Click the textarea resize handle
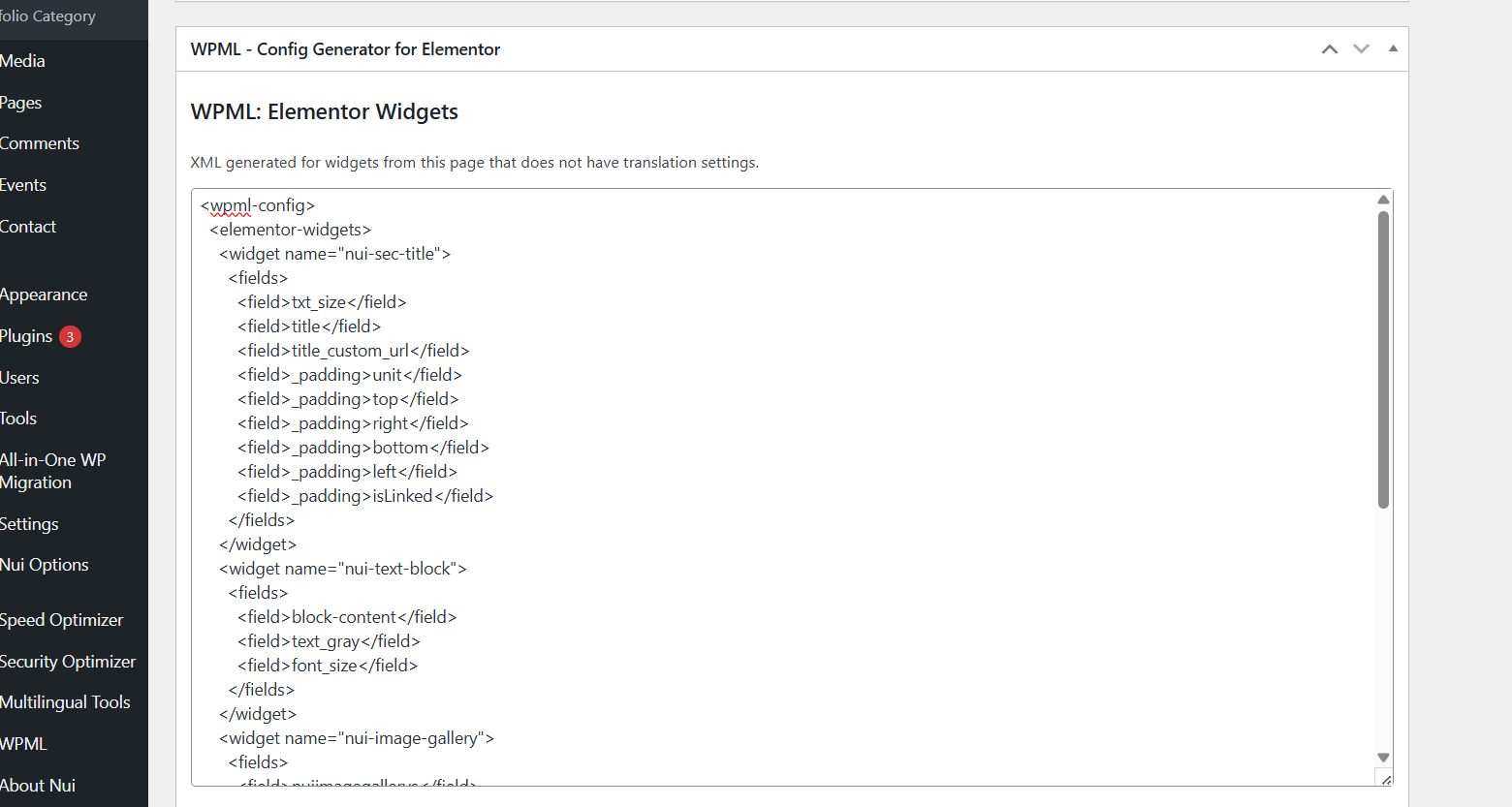1512x807 pixels. tap(1385, 779)
